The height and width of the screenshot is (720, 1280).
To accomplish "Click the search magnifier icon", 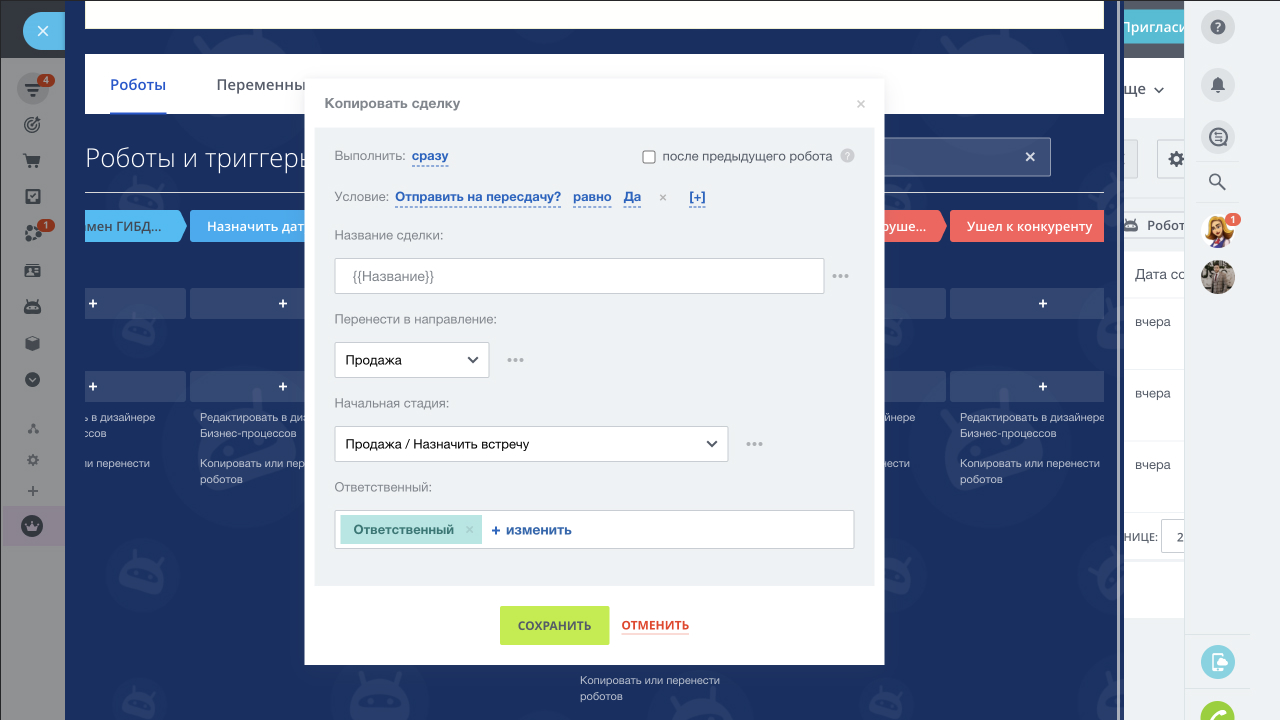I will pyautogui.click(x=1217, y=182).
